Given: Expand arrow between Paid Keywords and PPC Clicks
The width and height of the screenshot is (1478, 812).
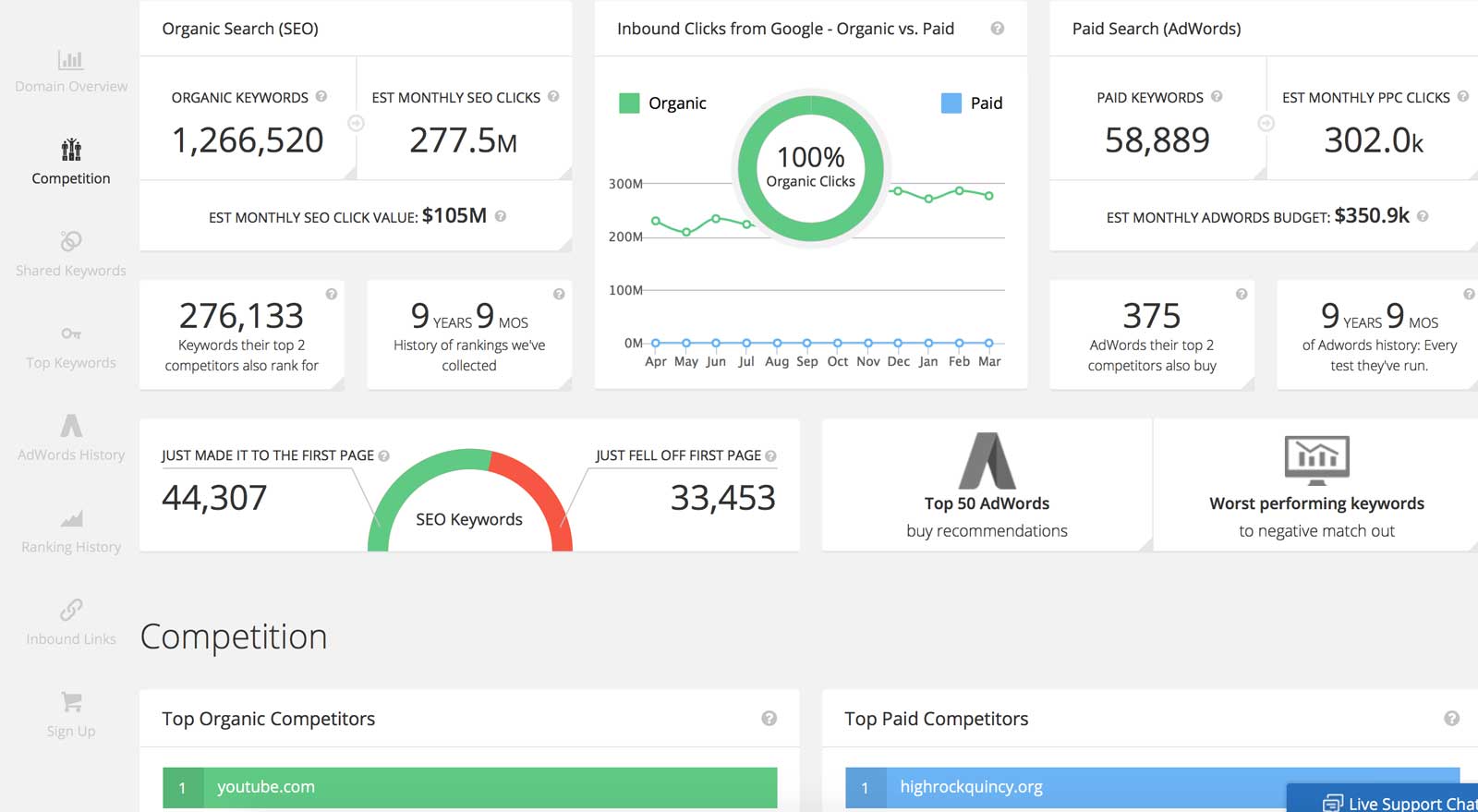Looking at the screenshot, I should tap(1266, 123).
